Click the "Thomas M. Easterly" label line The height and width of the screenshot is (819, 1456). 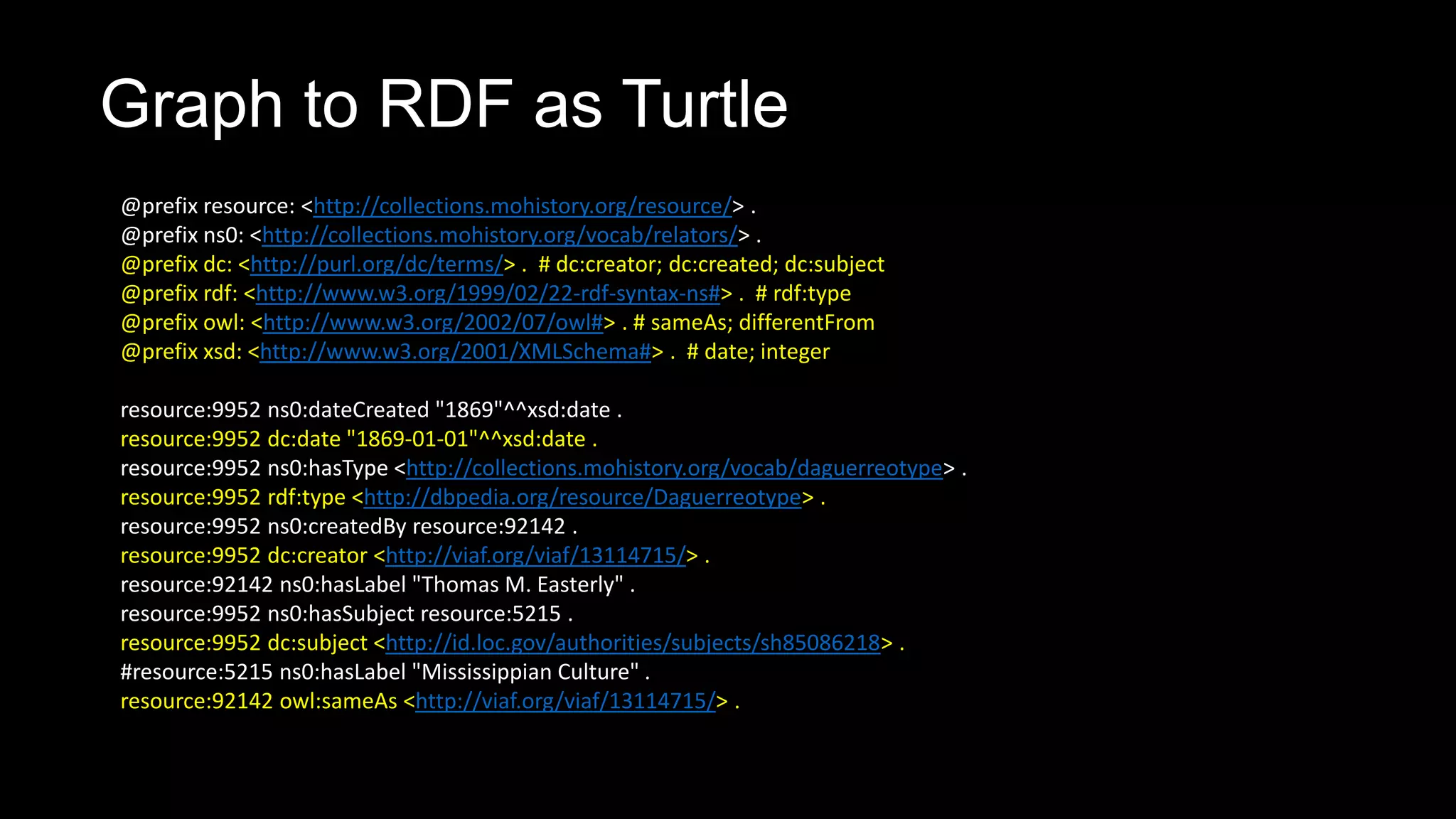coord(378,585)
